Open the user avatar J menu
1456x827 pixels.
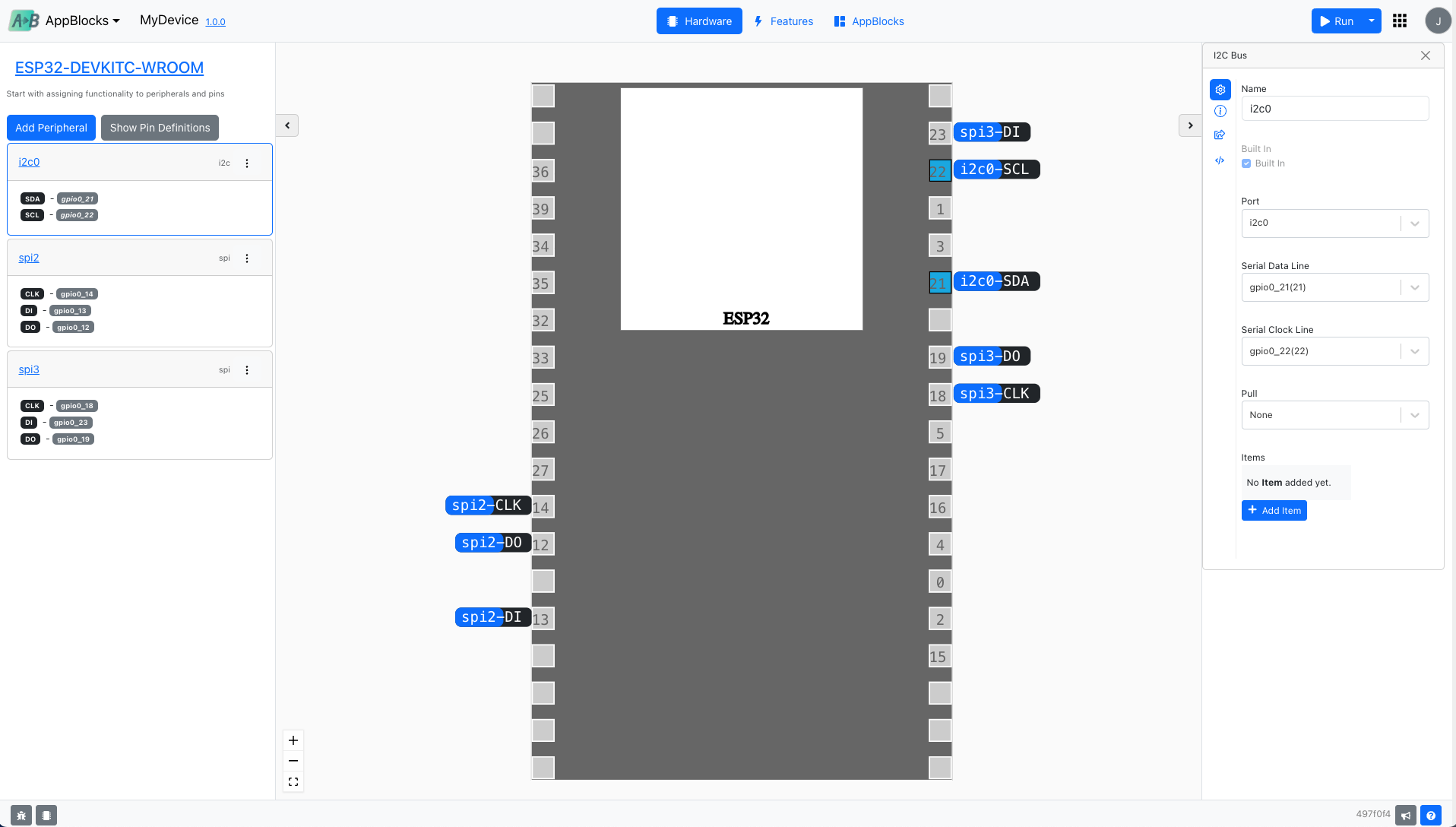1438,21
